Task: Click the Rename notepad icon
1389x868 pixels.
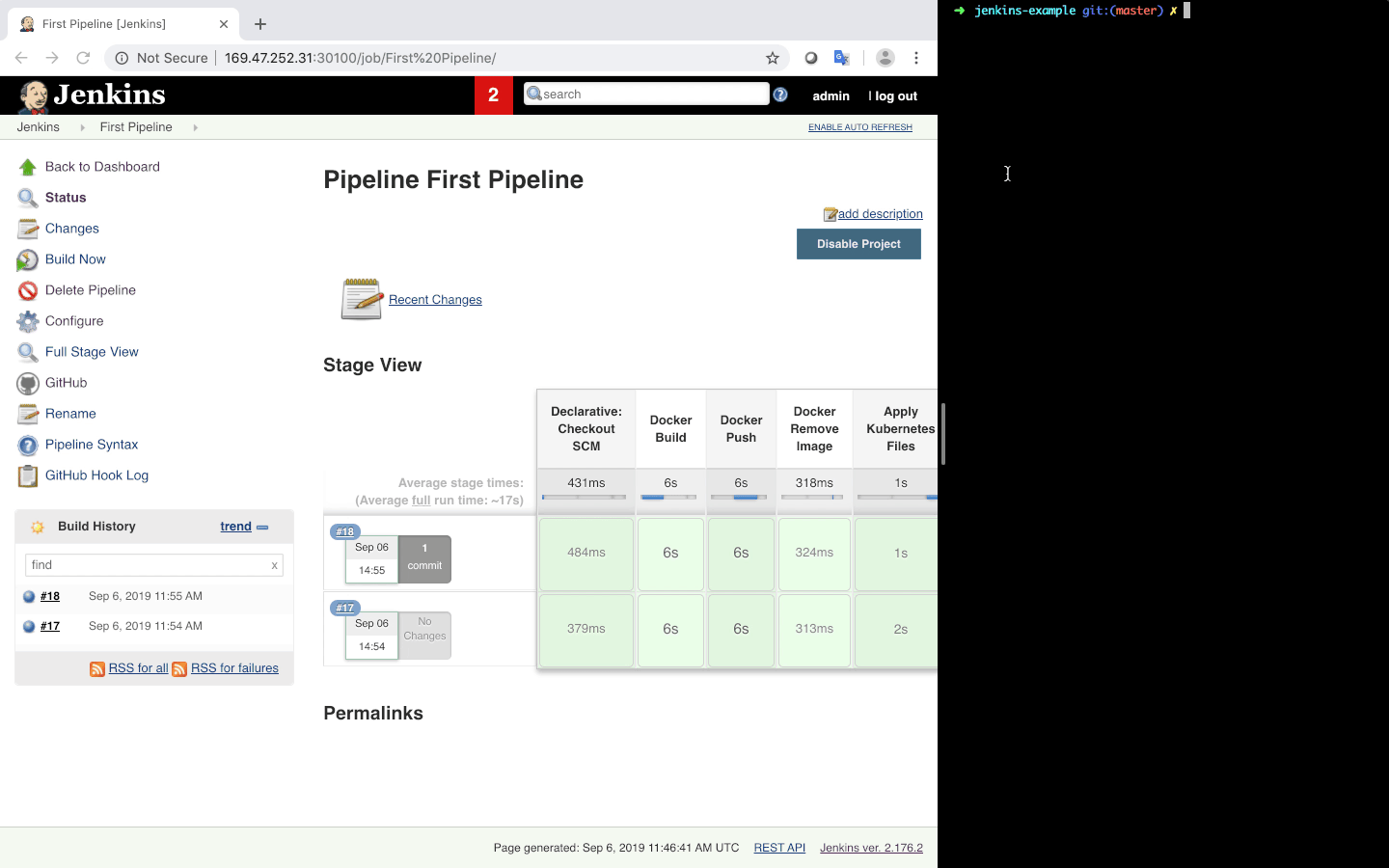Action: click(28, 414)
